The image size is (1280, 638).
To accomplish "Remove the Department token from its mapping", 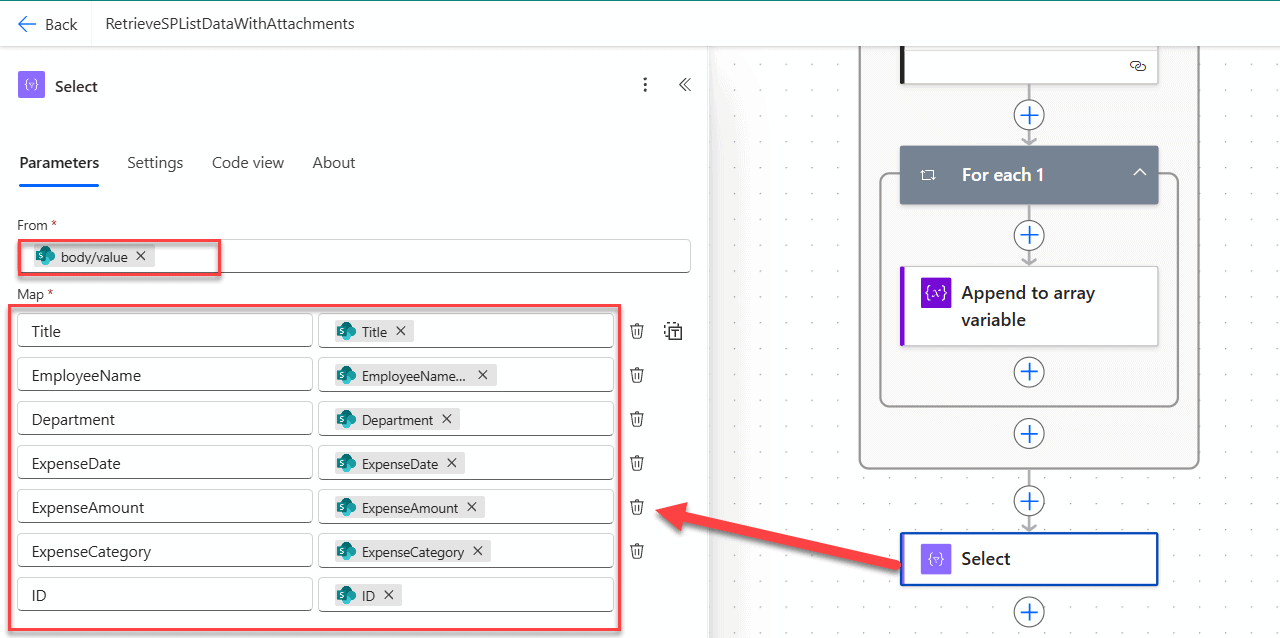I will [x=446, y=418].
